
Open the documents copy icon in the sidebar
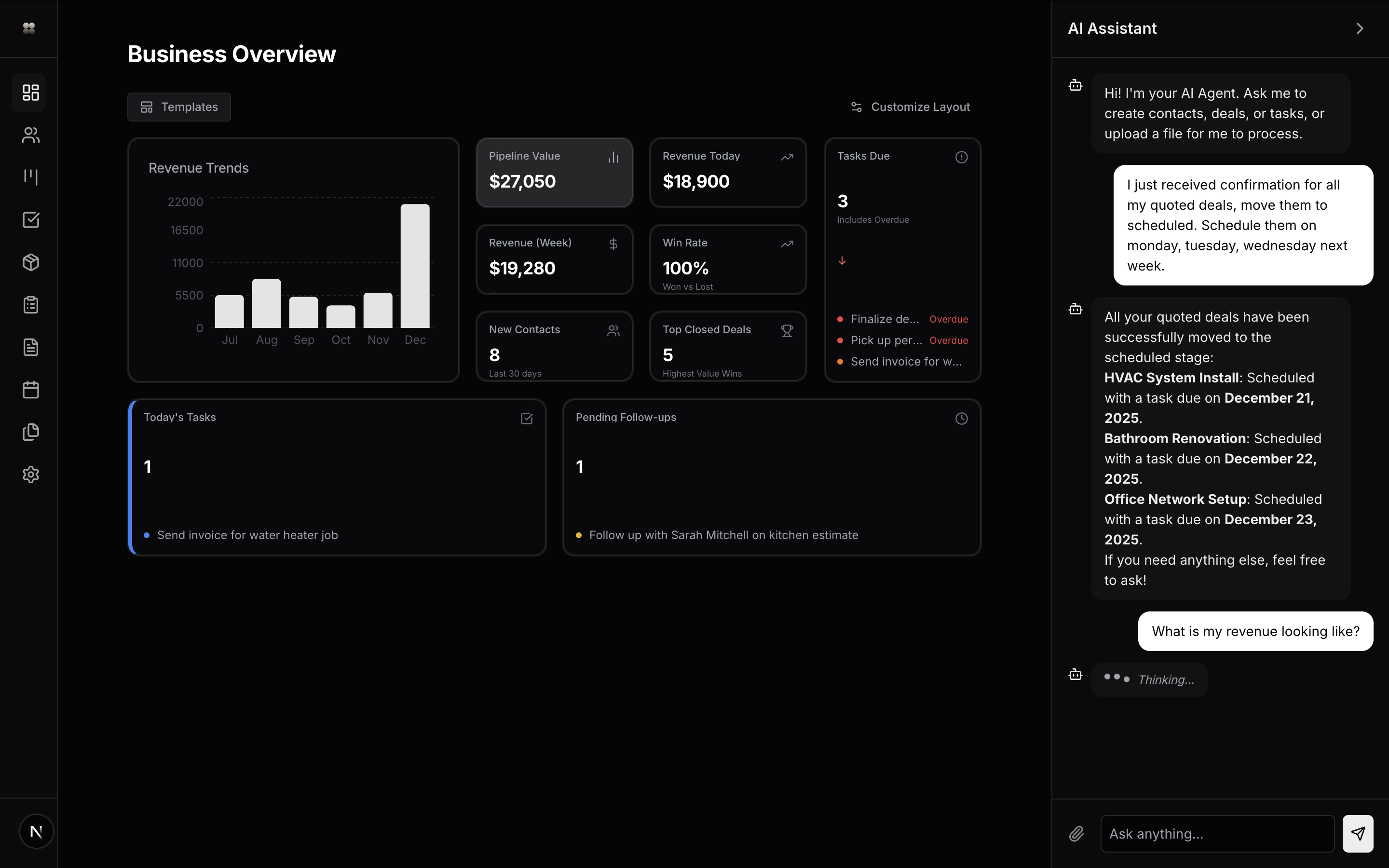(30, 432)
